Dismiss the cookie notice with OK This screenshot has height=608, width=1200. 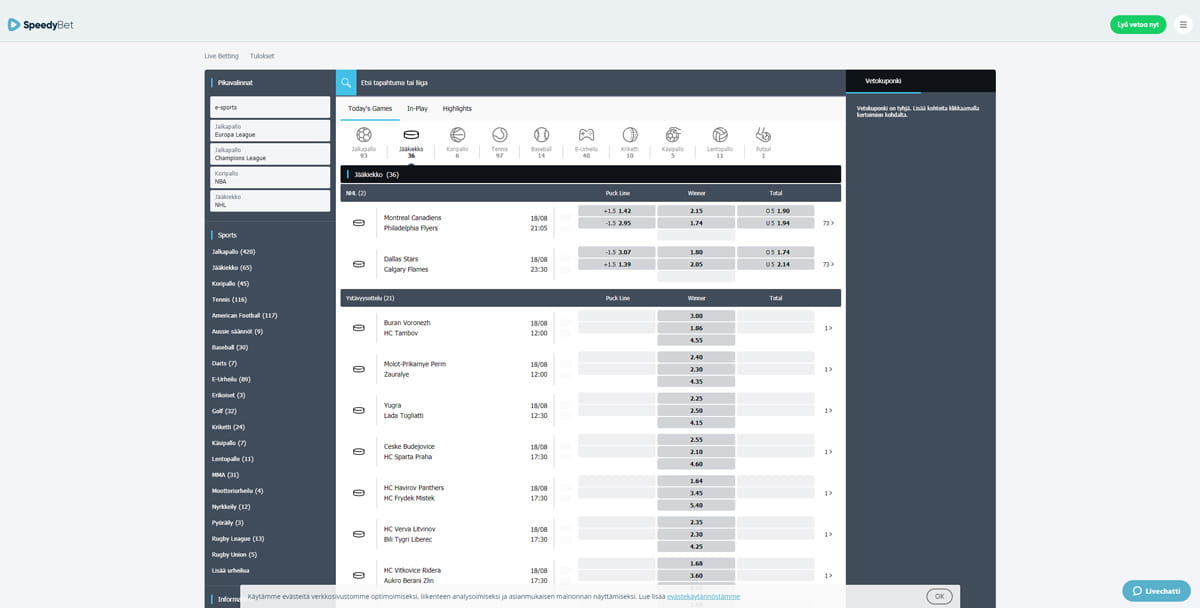click(939, 596)
